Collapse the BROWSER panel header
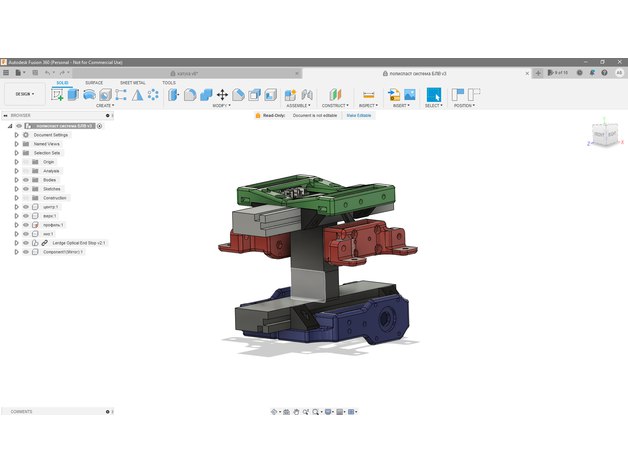Screen dimensions: 628x472 pos(6,115)
